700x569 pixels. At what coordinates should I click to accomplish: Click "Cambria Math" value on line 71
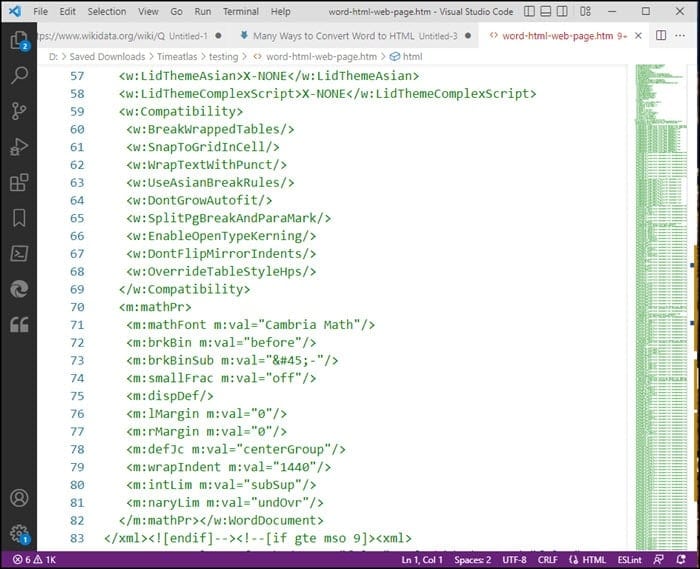(309, 325)
